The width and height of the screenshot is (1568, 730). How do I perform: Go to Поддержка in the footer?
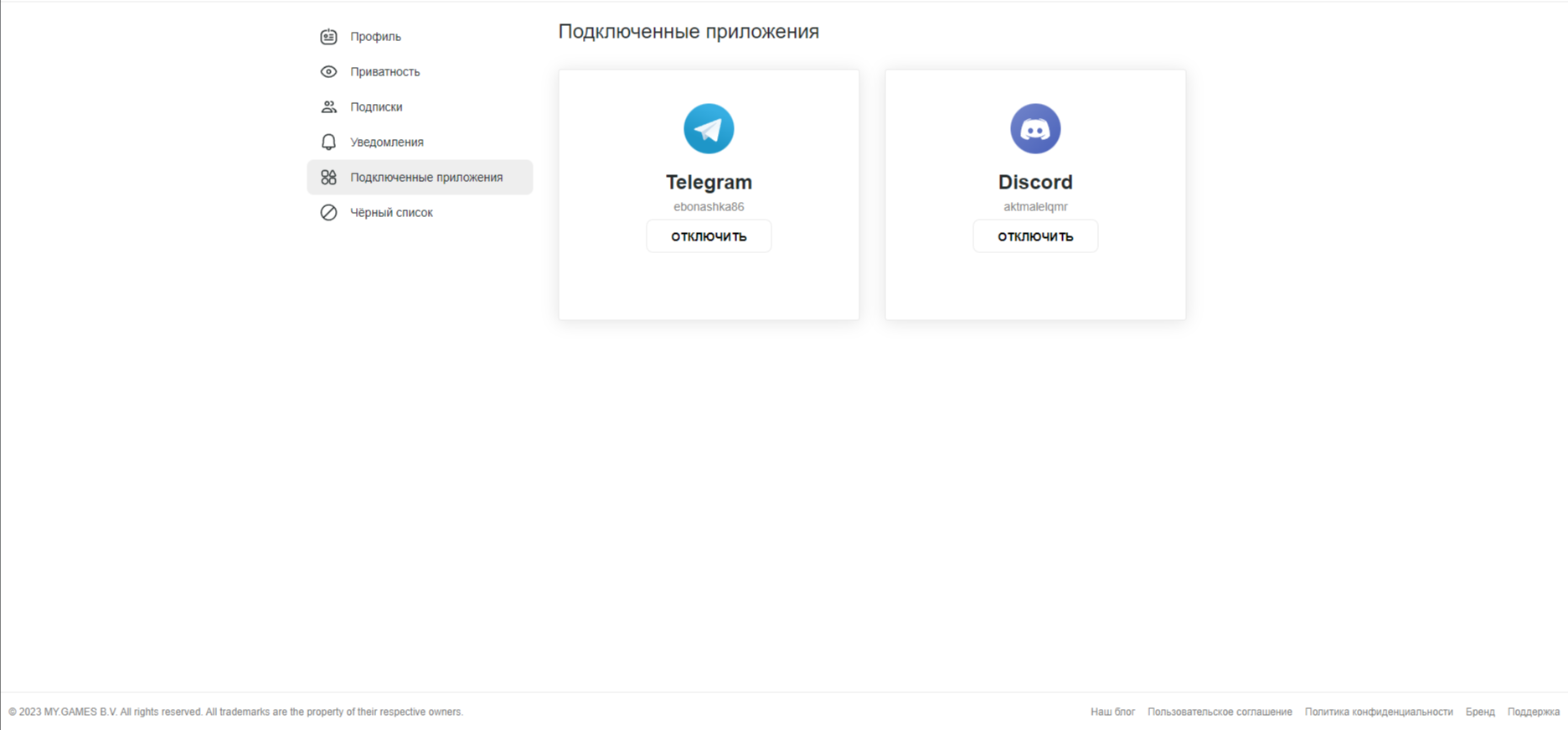point(1533,712)
